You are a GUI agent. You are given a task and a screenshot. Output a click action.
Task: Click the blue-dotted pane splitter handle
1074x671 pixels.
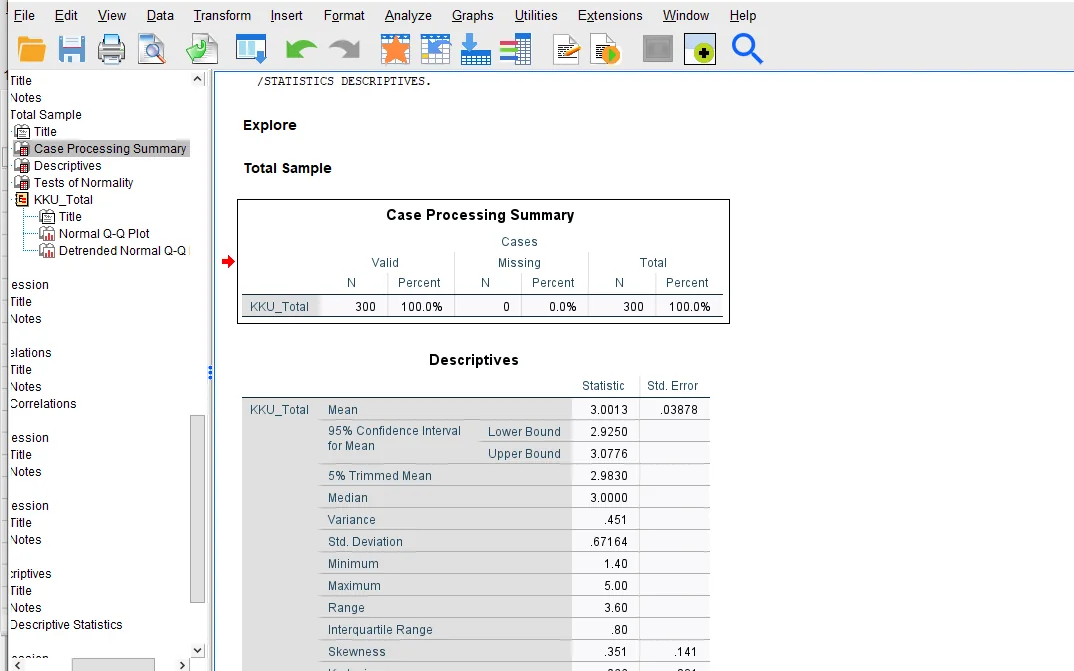pos(210,372)
